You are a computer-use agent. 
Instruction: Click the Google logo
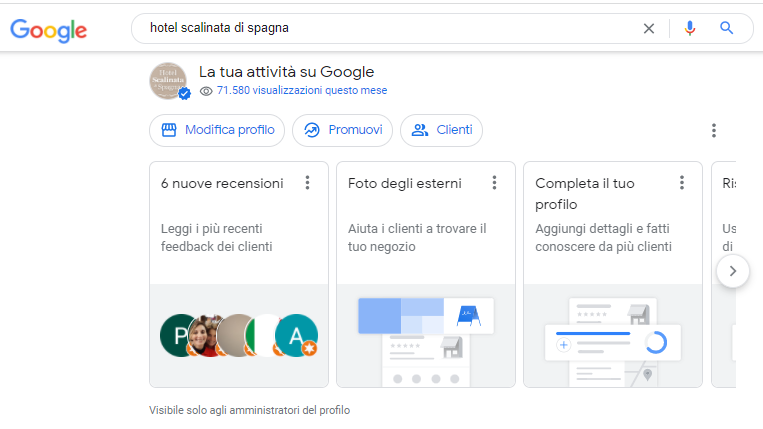coord(49,29)
